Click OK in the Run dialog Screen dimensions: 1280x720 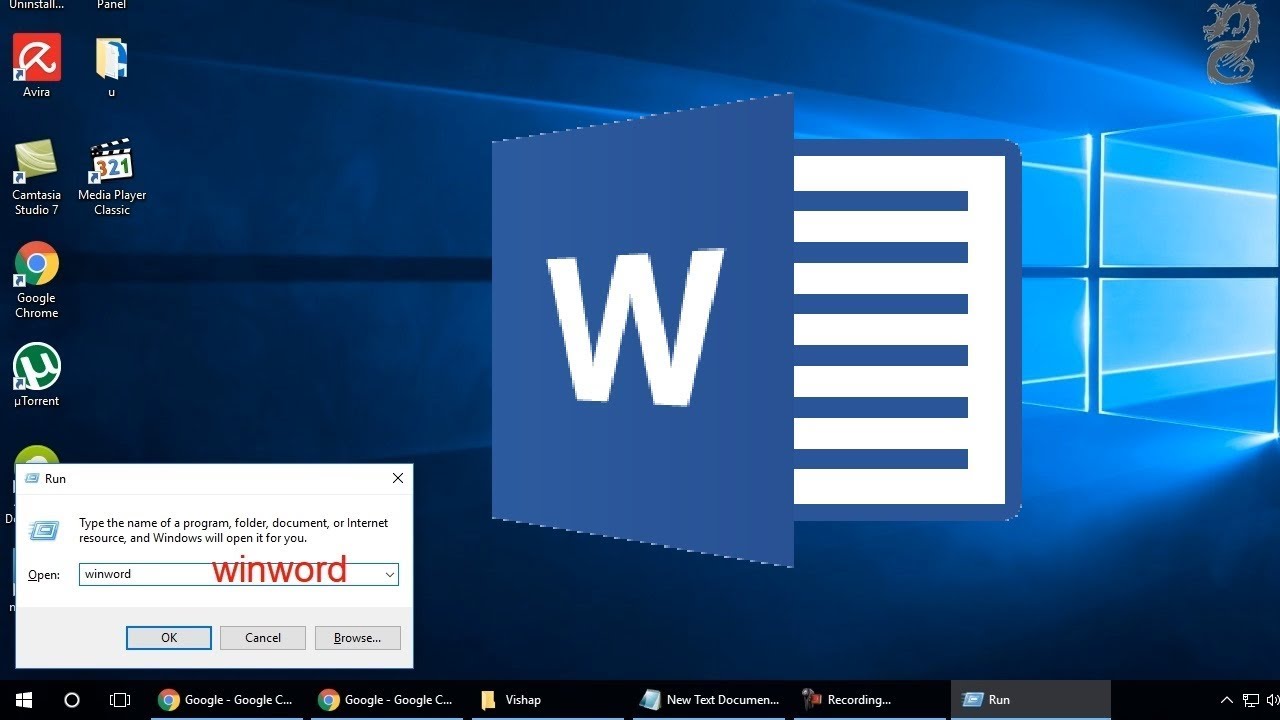coord(169,638)
